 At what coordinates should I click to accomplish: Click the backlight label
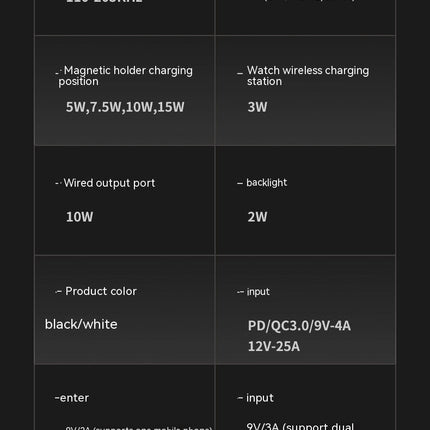click(266, 183)
